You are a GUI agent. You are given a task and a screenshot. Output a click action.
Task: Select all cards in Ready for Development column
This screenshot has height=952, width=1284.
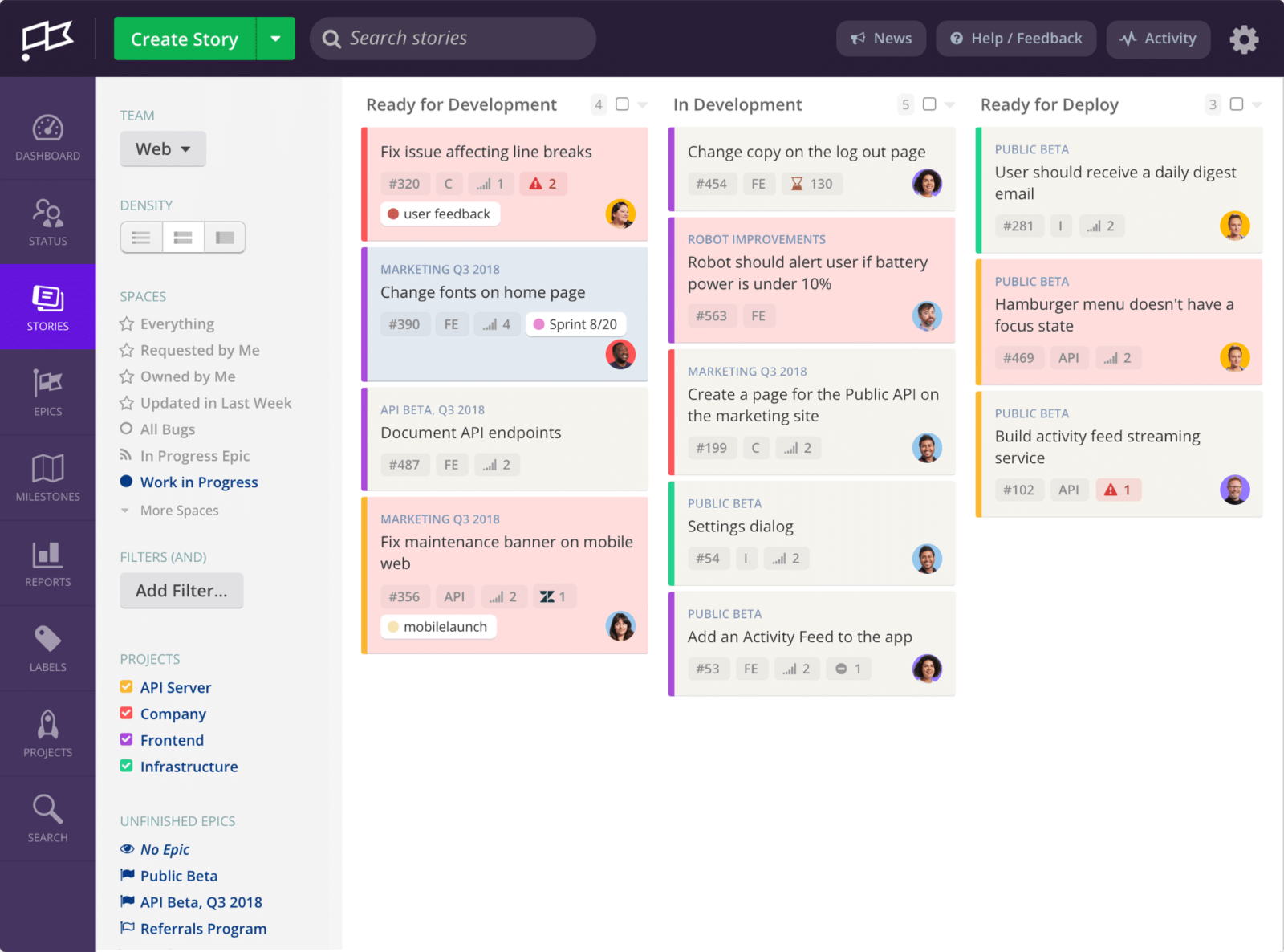[623, 104]
